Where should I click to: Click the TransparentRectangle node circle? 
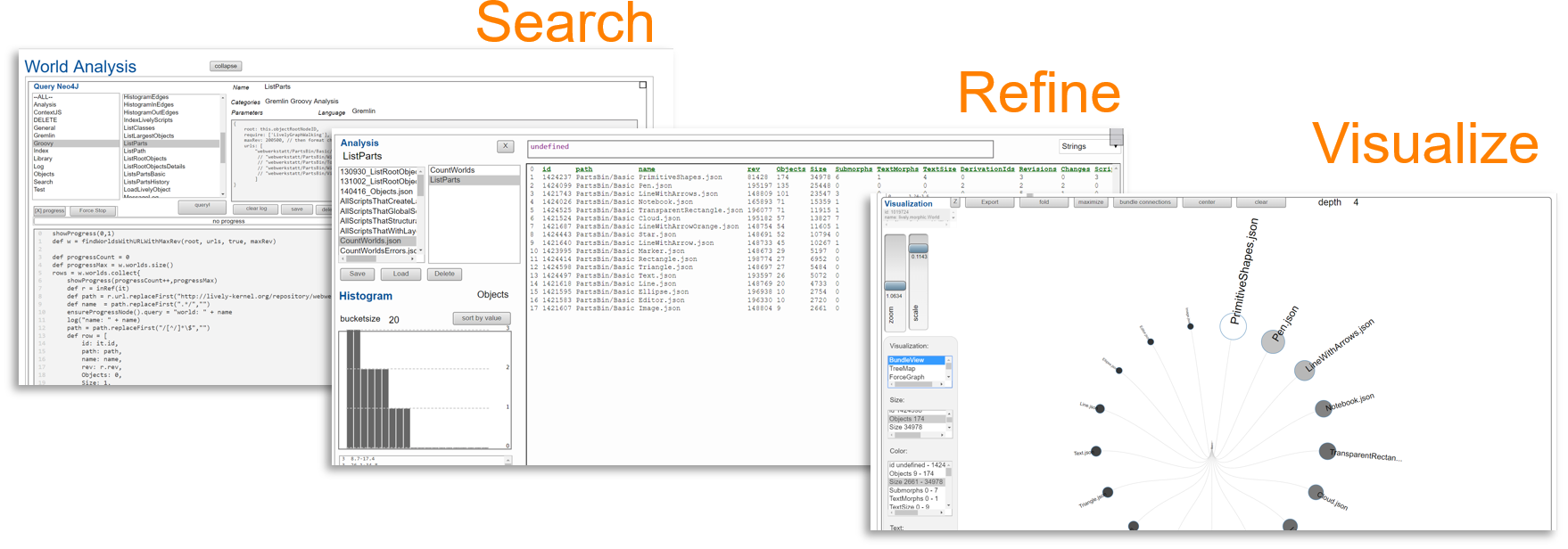pyautogui.click(x=1327, y=452)
